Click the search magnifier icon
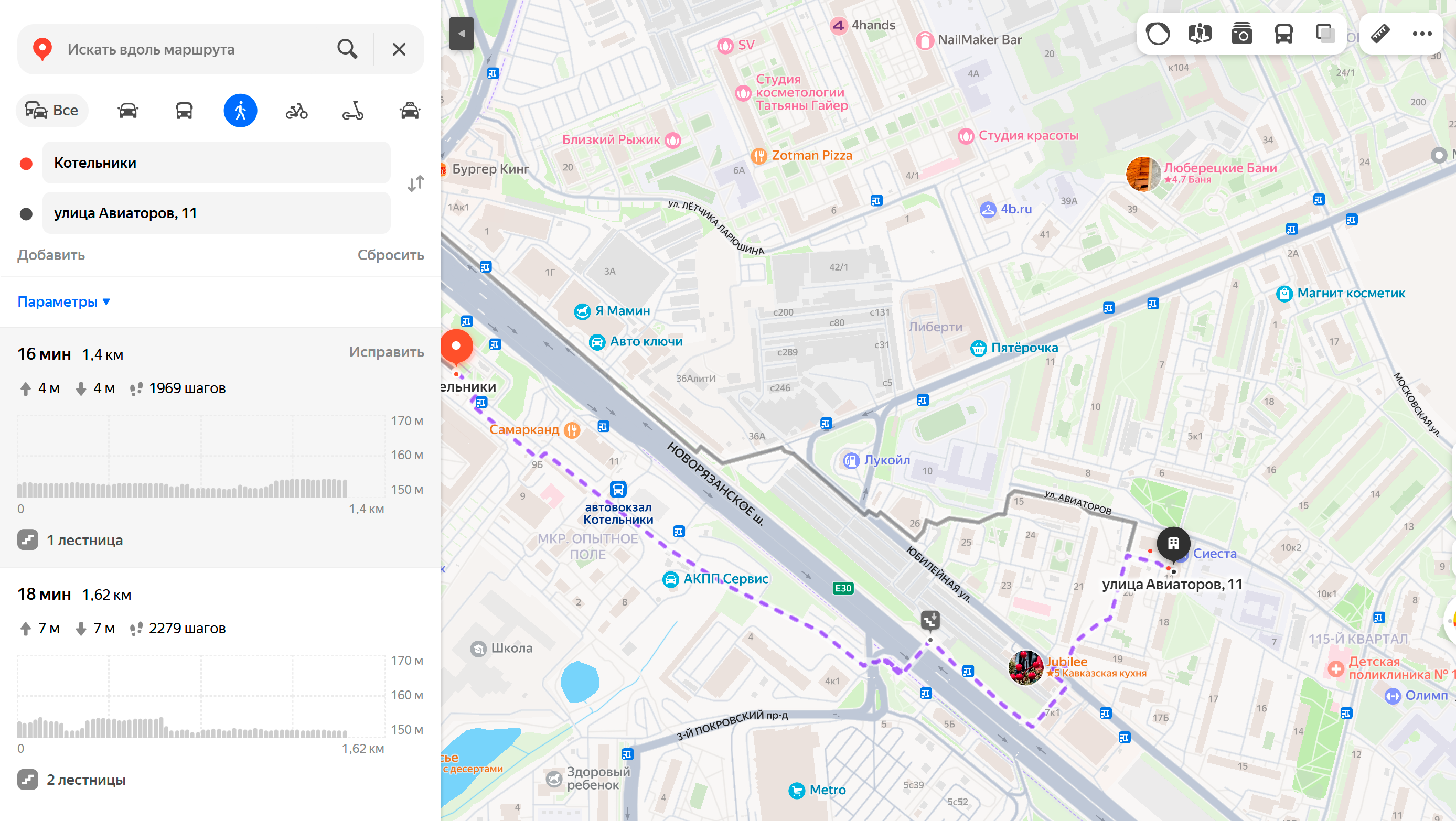Image resolution: width=1456 pixels, height=821 pixels. (x=347, y=49)
